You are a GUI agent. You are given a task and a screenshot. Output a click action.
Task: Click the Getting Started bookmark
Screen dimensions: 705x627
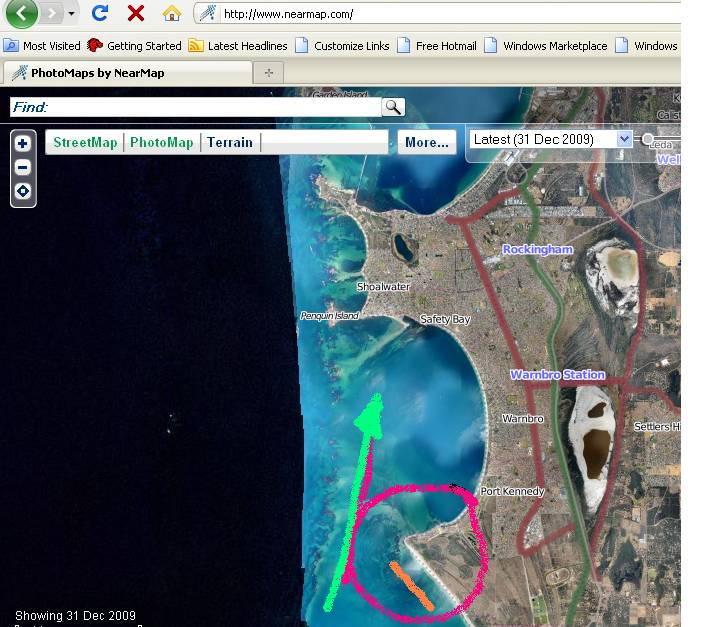tap(135, 46)
